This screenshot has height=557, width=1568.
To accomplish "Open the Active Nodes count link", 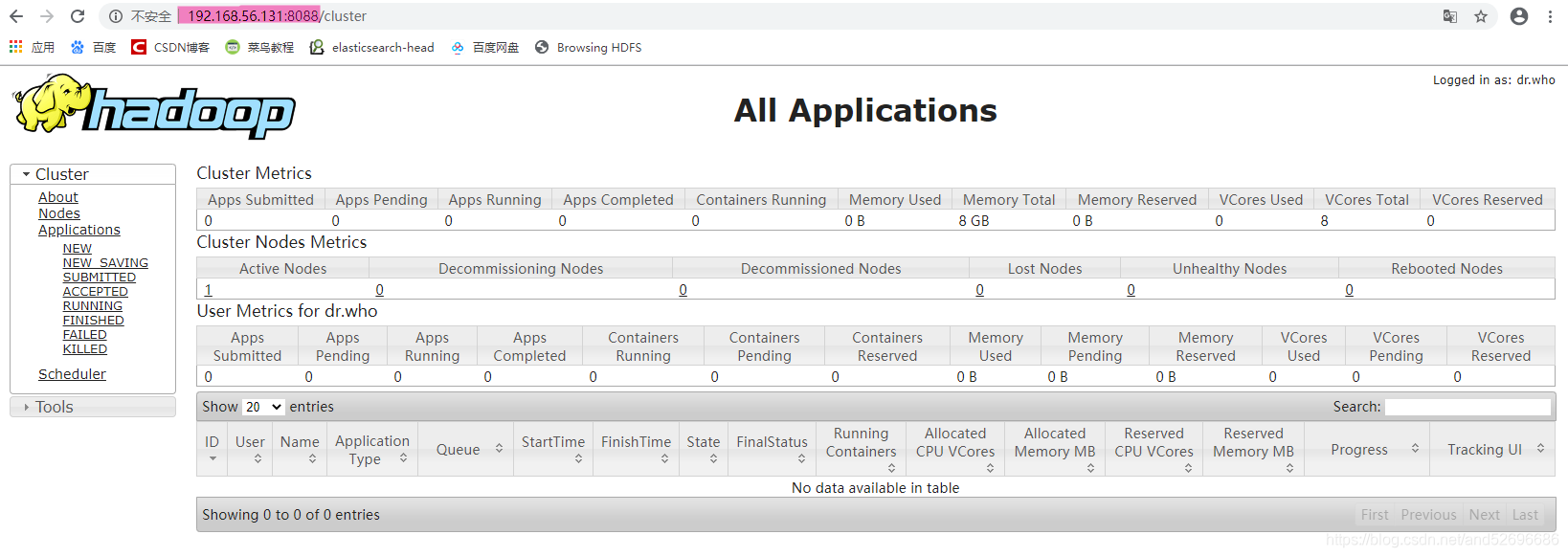I will point(208,290).
